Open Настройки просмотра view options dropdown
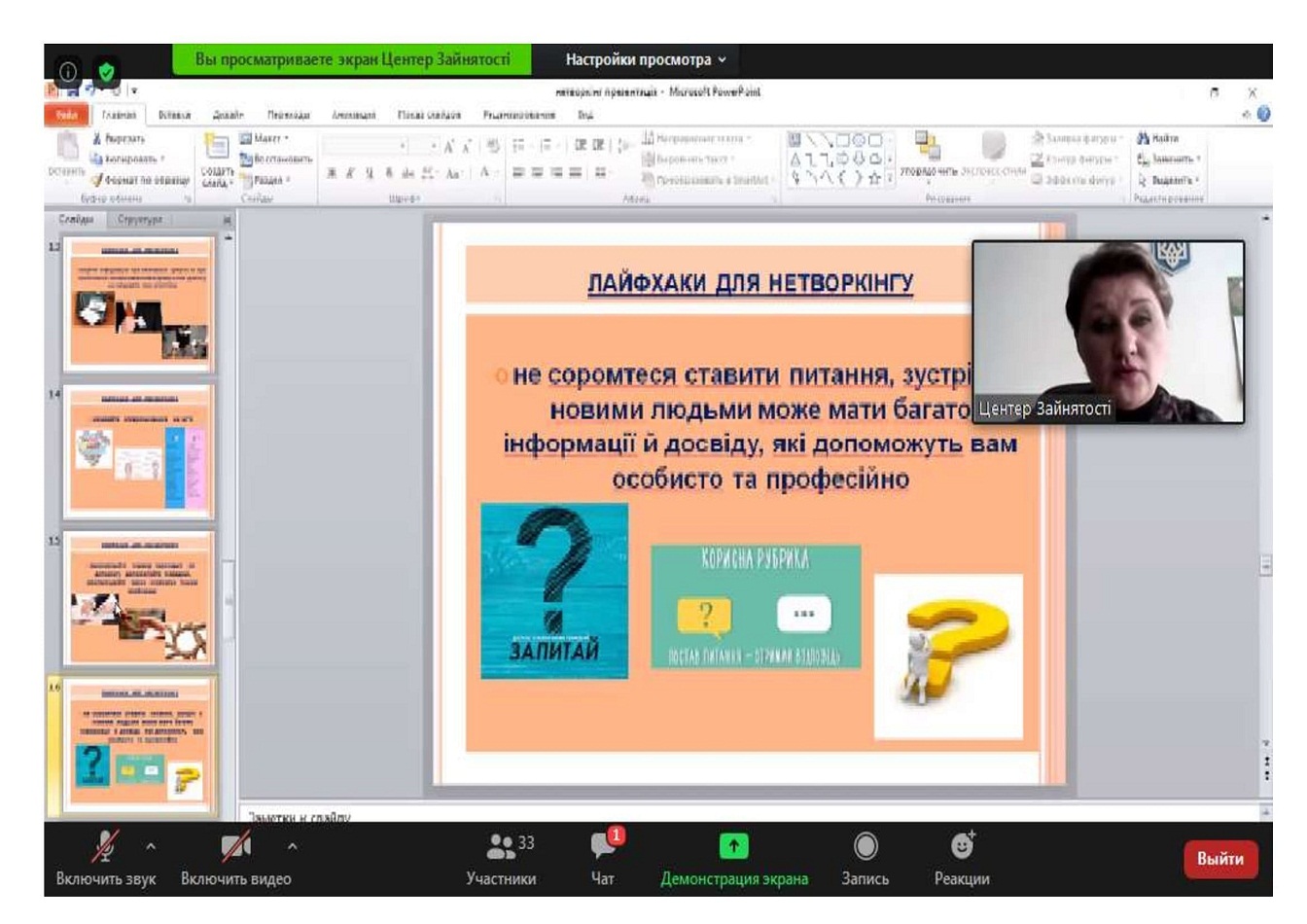The width and height of the screenshot is (1307, 924). click(x=646, y=59)
